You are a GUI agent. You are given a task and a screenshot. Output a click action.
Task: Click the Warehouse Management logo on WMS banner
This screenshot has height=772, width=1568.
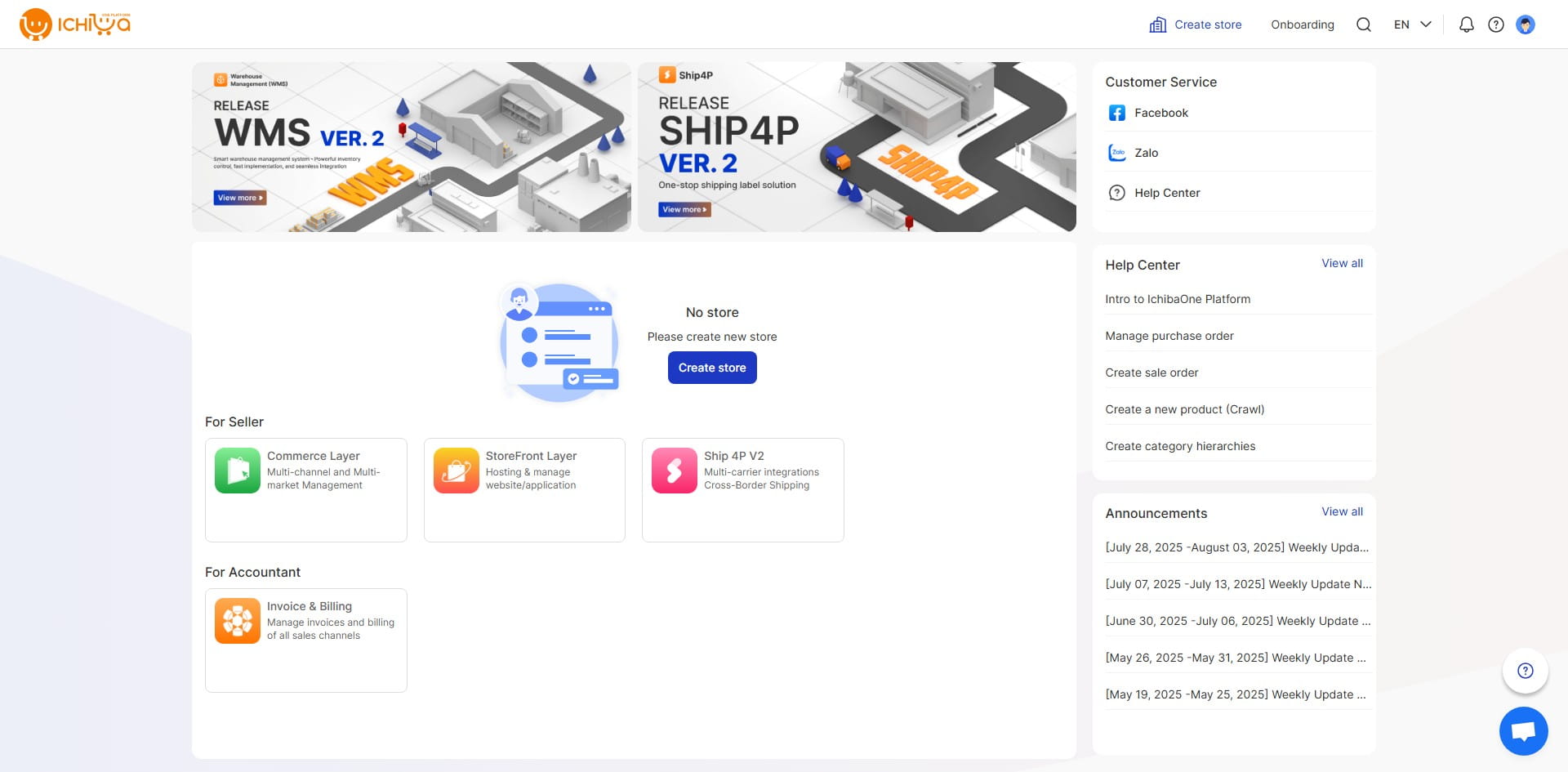(251, 80)
